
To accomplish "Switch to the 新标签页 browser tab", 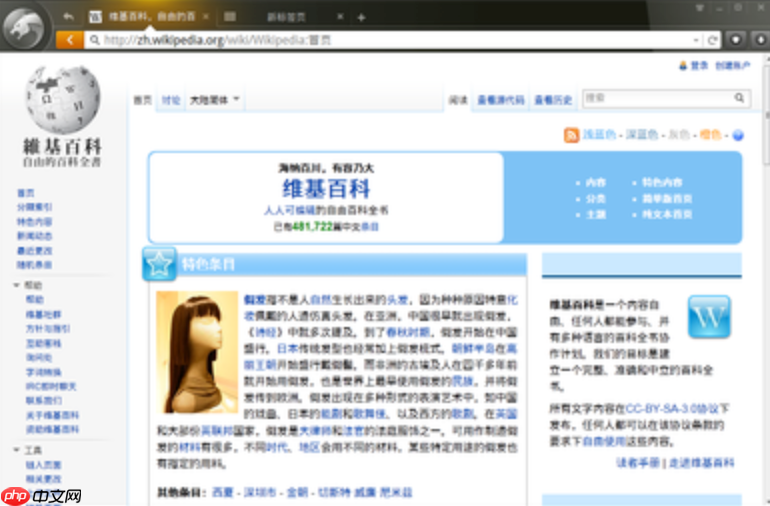I will (x=286, y=17).
